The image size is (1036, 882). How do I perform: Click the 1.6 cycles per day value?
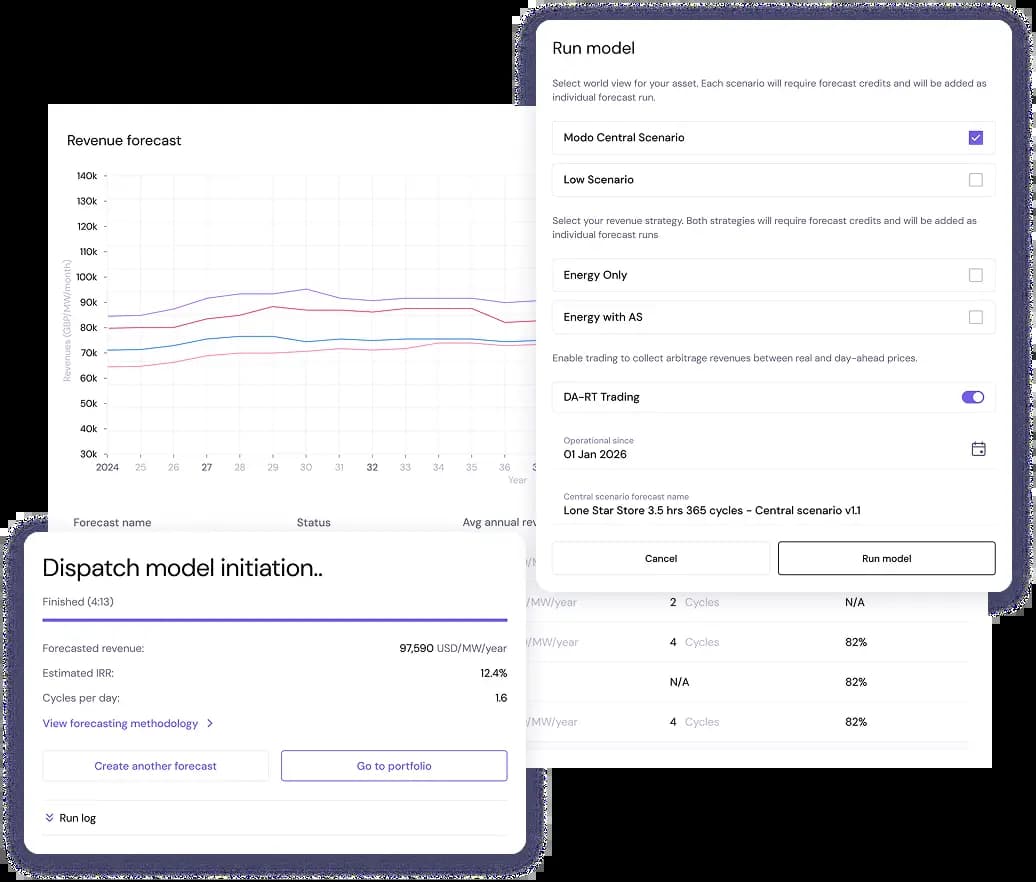click(x=501, y=698)
